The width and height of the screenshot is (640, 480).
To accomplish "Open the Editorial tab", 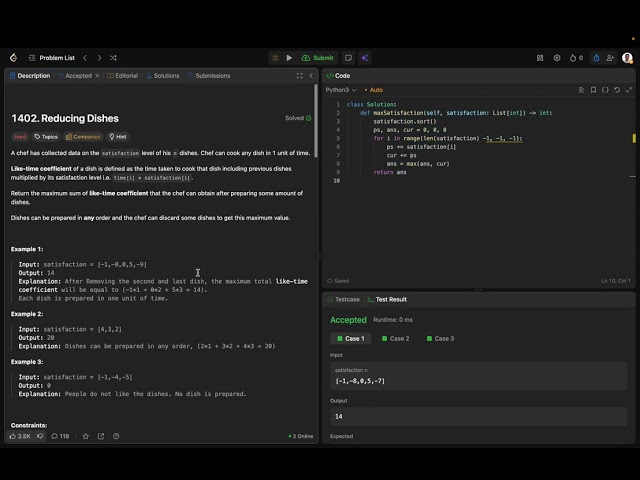I will pos(122,76).
